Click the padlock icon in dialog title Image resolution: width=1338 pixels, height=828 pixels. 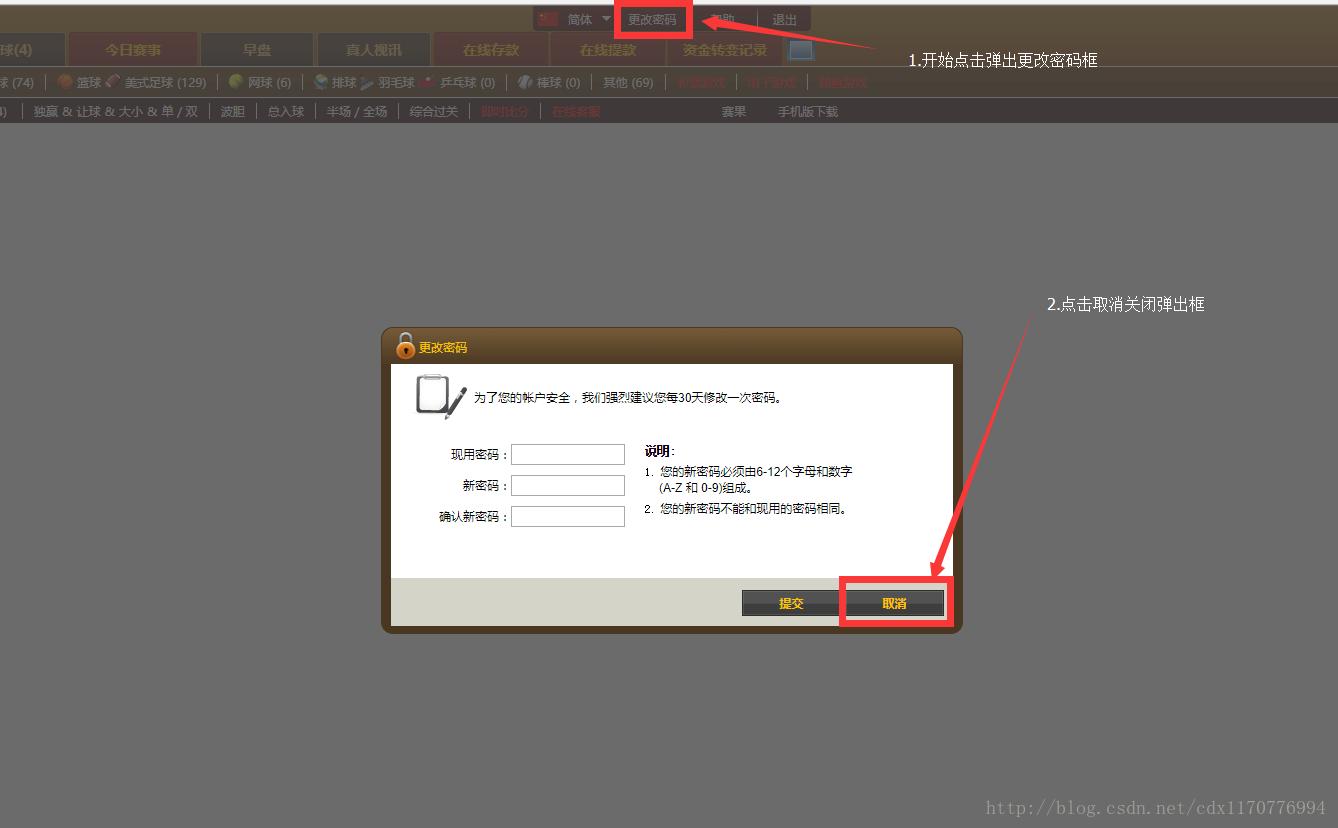pos(405,346)
